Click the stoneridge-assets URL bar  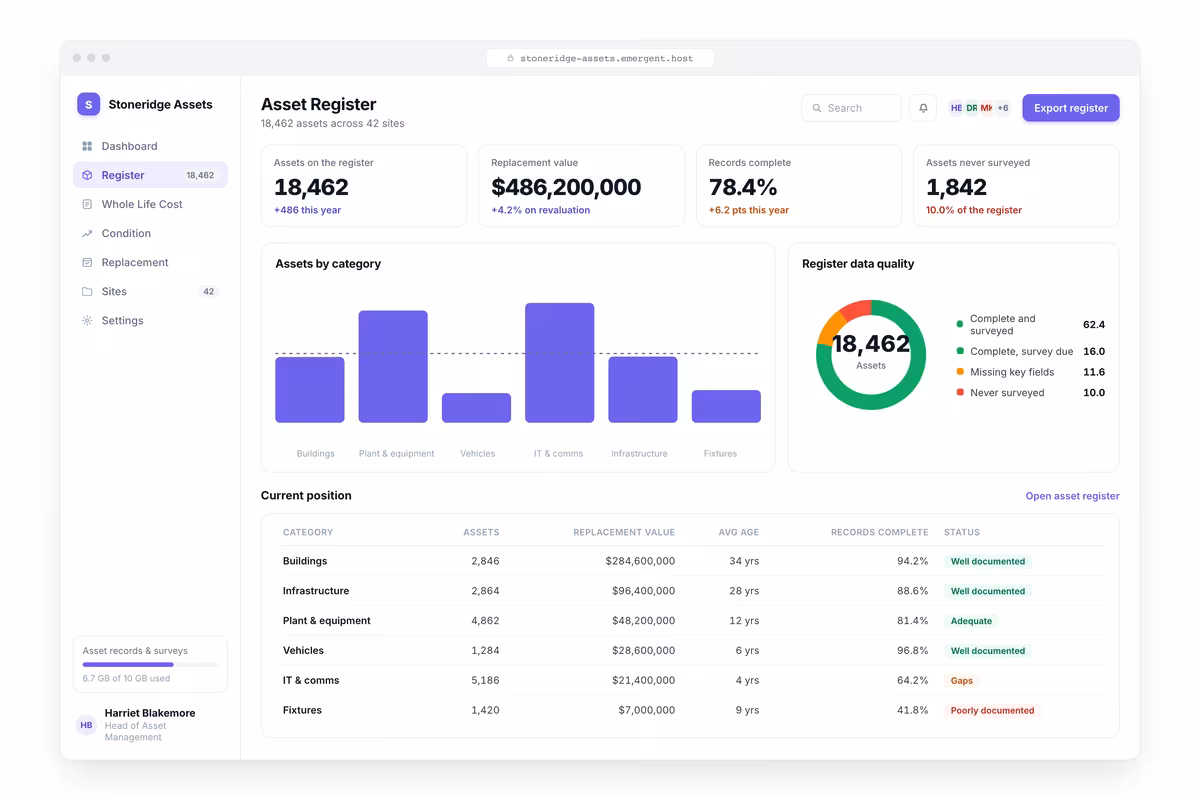600,58
